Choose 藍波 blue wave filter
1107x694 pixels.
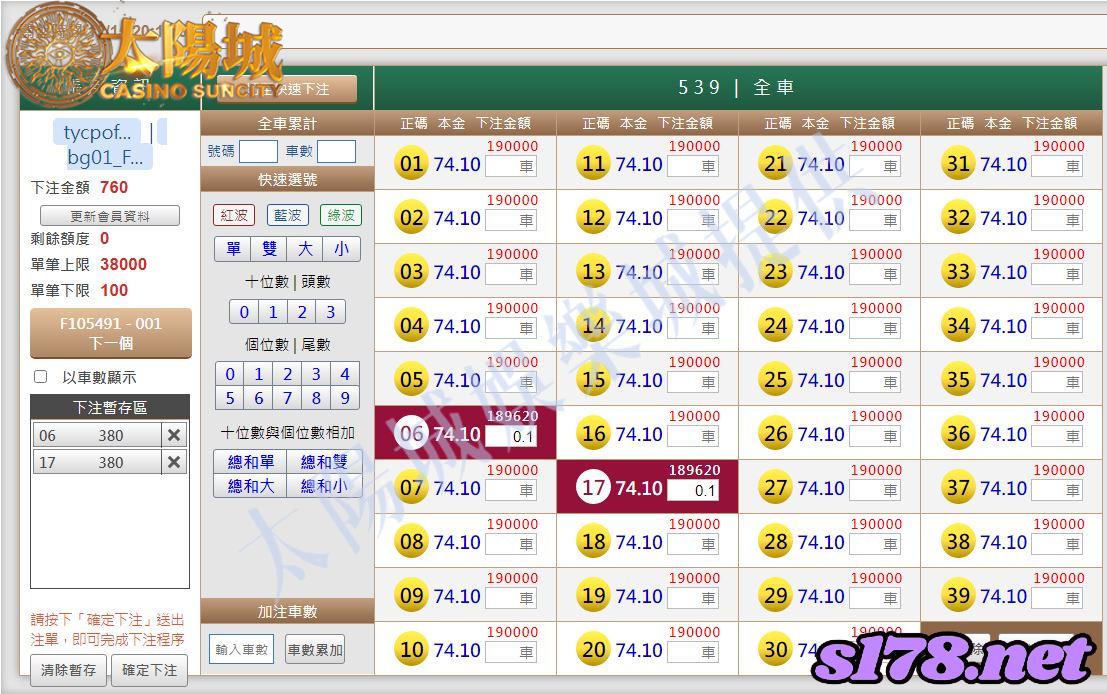(x=287, y=215)
